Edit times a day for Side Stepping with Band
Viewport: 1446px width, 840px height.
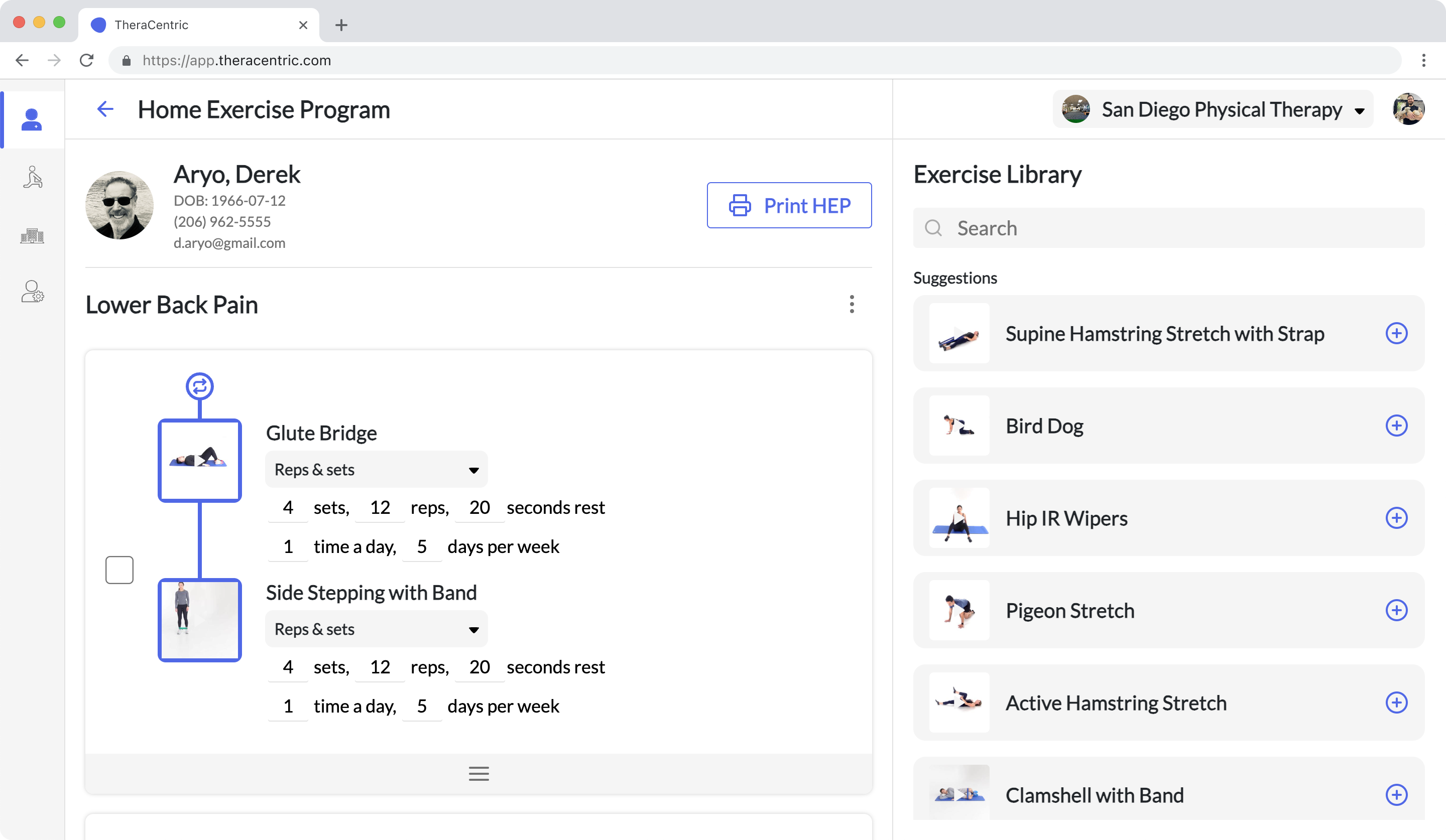pos(288,706)
